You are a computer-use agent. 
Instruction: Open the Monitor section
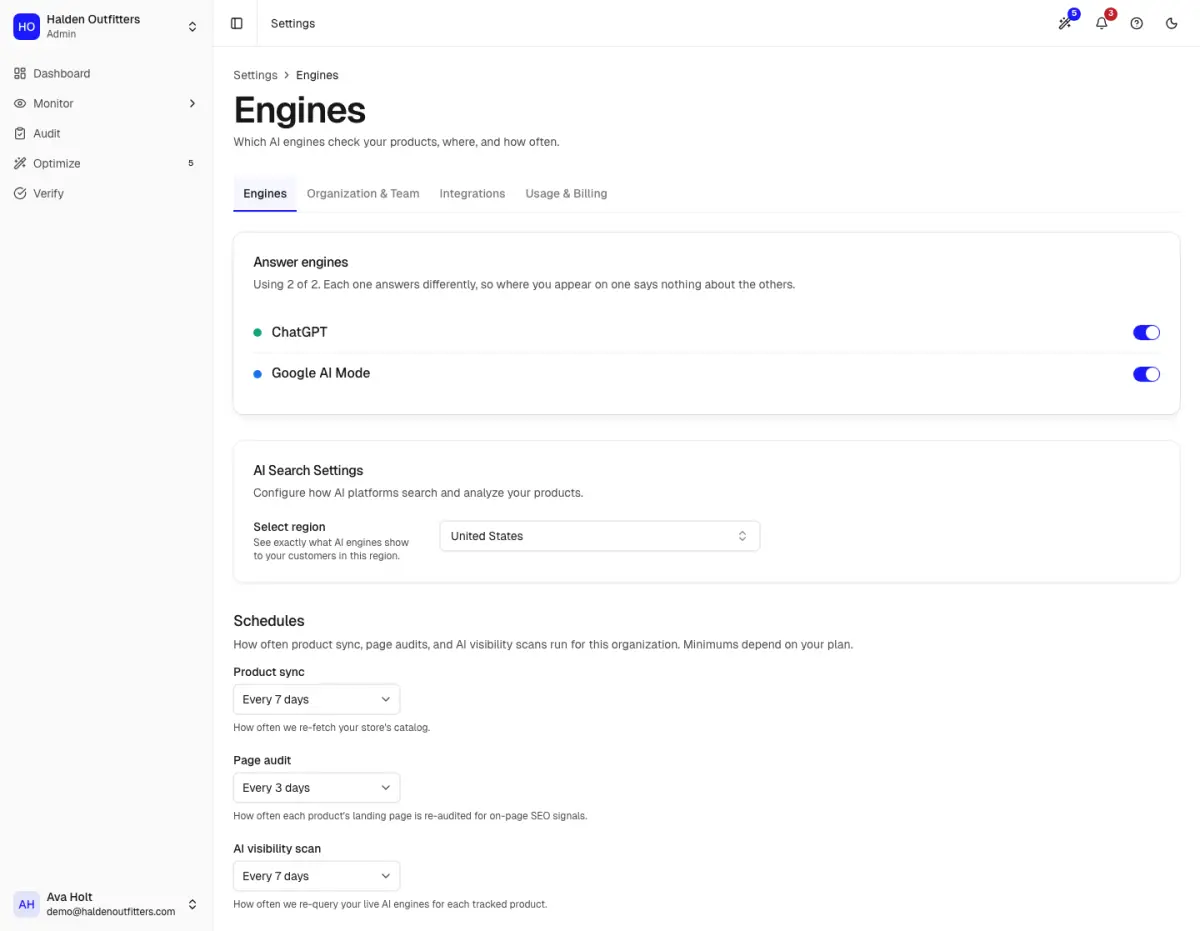tap(106, 103)
